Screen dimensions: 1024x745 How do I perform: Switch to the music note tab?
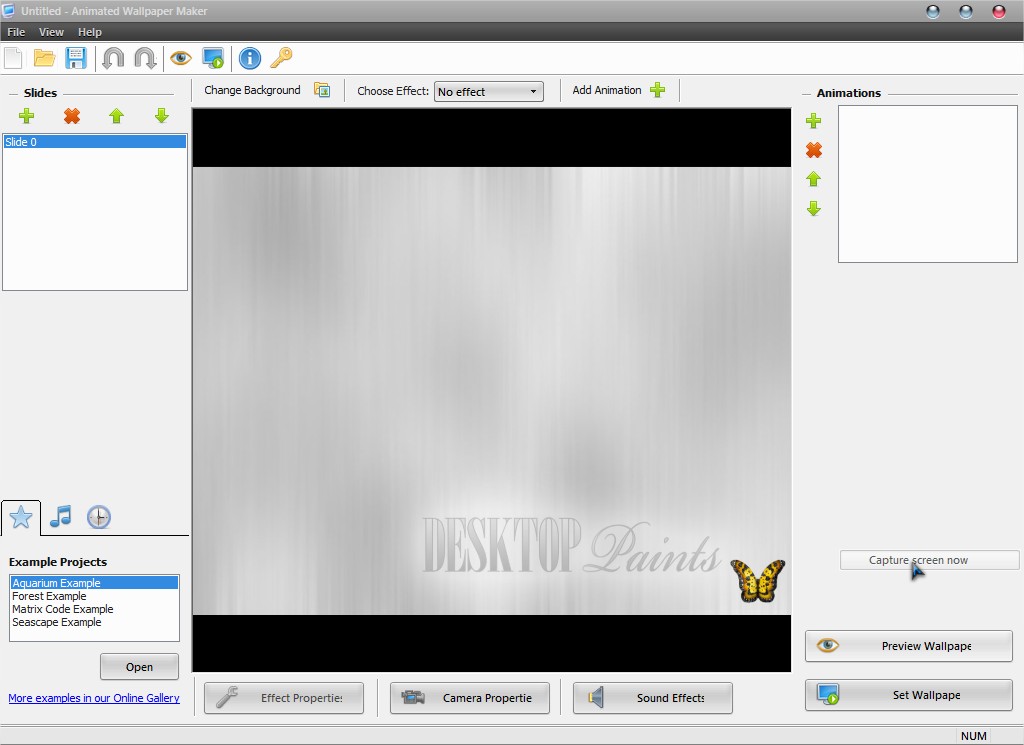[x=59, y=517]
